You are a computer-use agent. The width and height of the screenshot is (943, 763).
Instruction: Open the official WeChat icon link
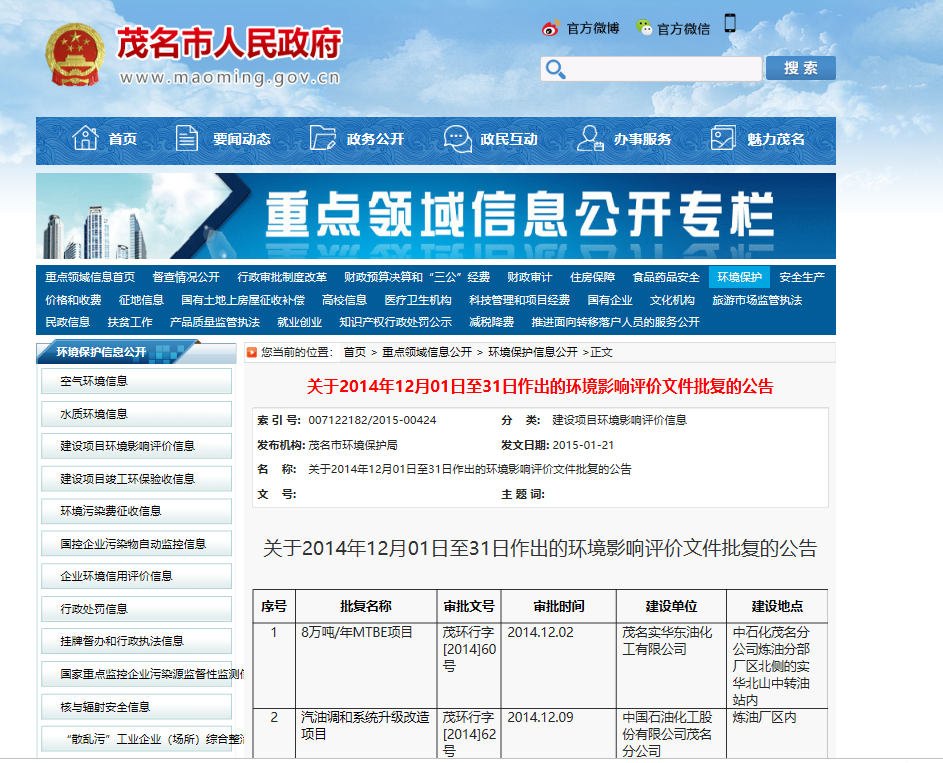644,28
